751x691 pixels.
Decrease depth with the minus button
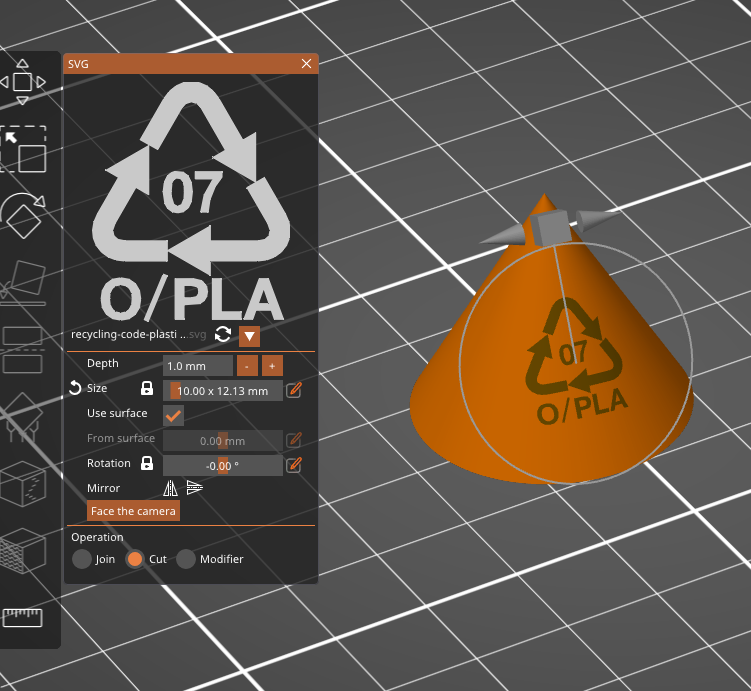[247, 366]
